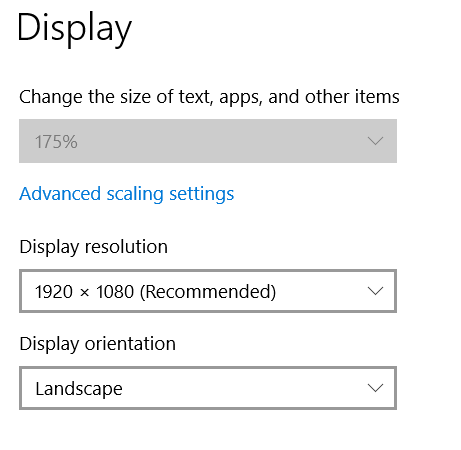
Task: Click the '(Recommended)' text in the resolution box
Action: (x=208, y=292)
